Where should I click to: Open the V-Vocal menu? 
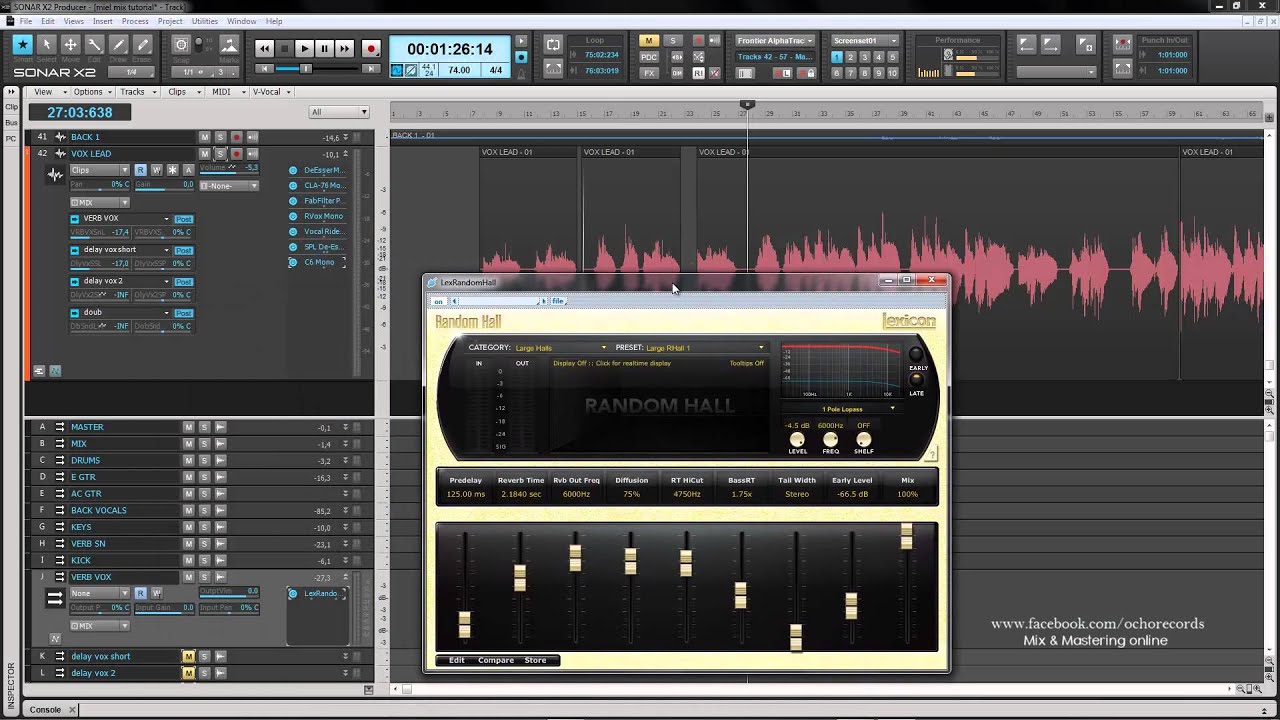pyautogui.click(x=270, y=92)
